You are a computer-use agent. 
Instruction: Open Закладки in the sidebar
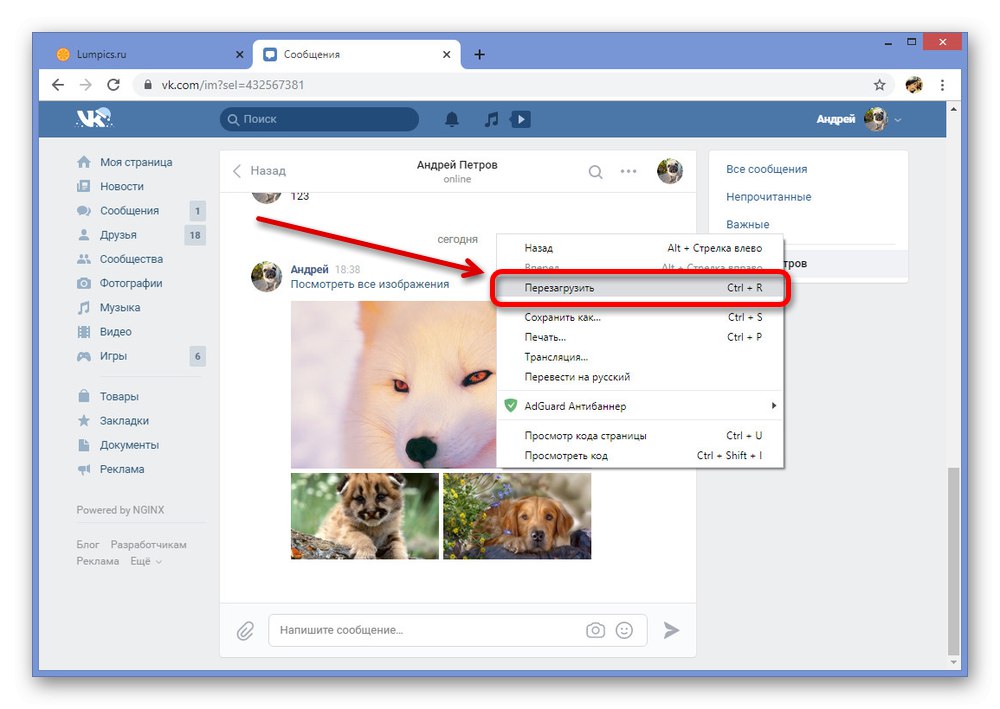coord(124,420)
